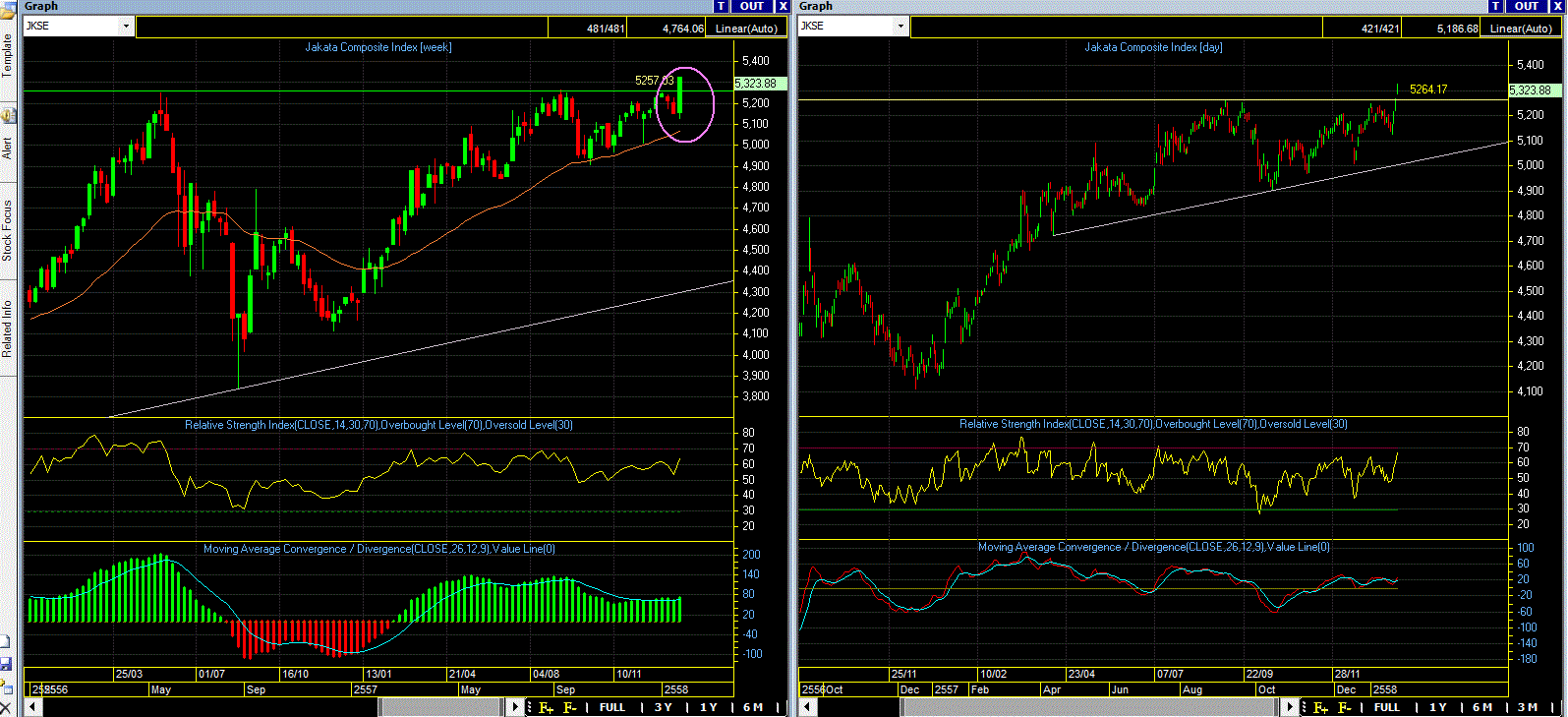The height and width of the screenshot is (717, 1568).
Task: Click the alert icon above the Alert sidebar tab
Action: 8,115
